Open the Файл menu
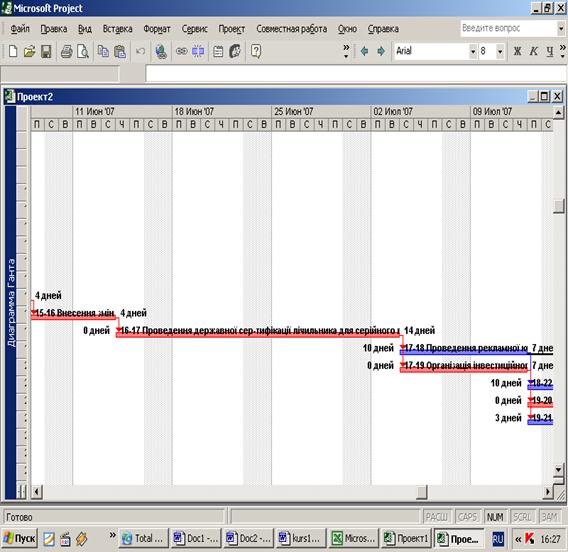This screenshot has height=552, width=568. [20, 29]
